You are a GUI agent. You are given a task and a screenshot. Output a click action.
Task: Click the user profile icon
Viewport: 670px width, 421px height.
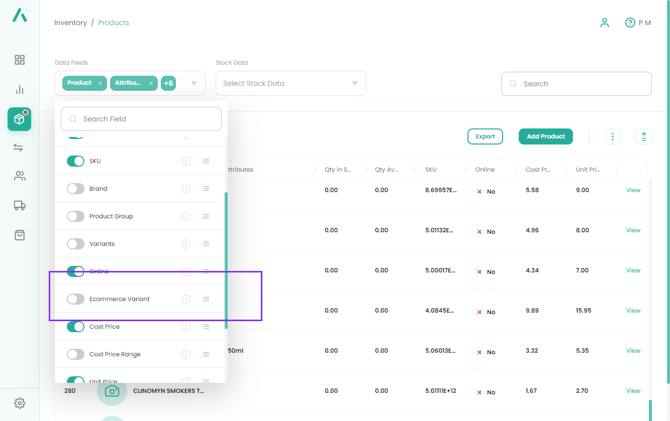click(x=604, y=22)
